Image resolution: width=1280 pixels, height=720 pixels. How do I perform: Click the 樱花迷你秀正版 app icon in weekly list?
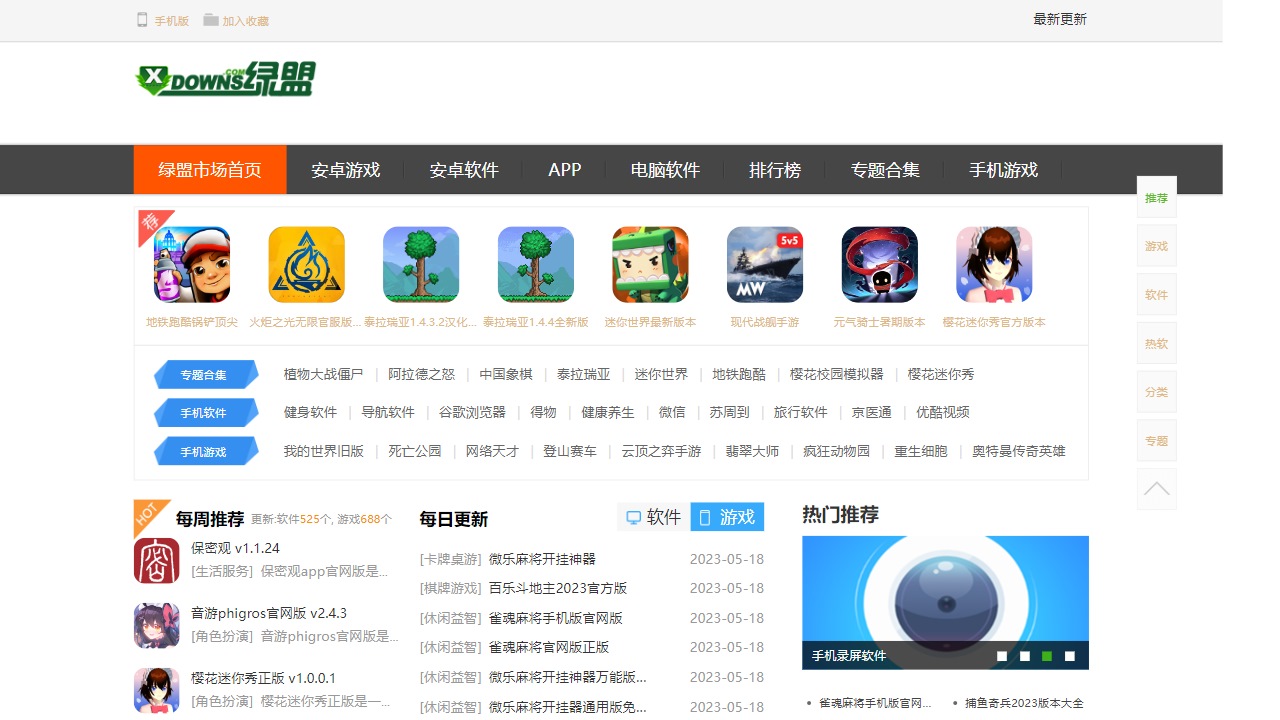point(157,690)
